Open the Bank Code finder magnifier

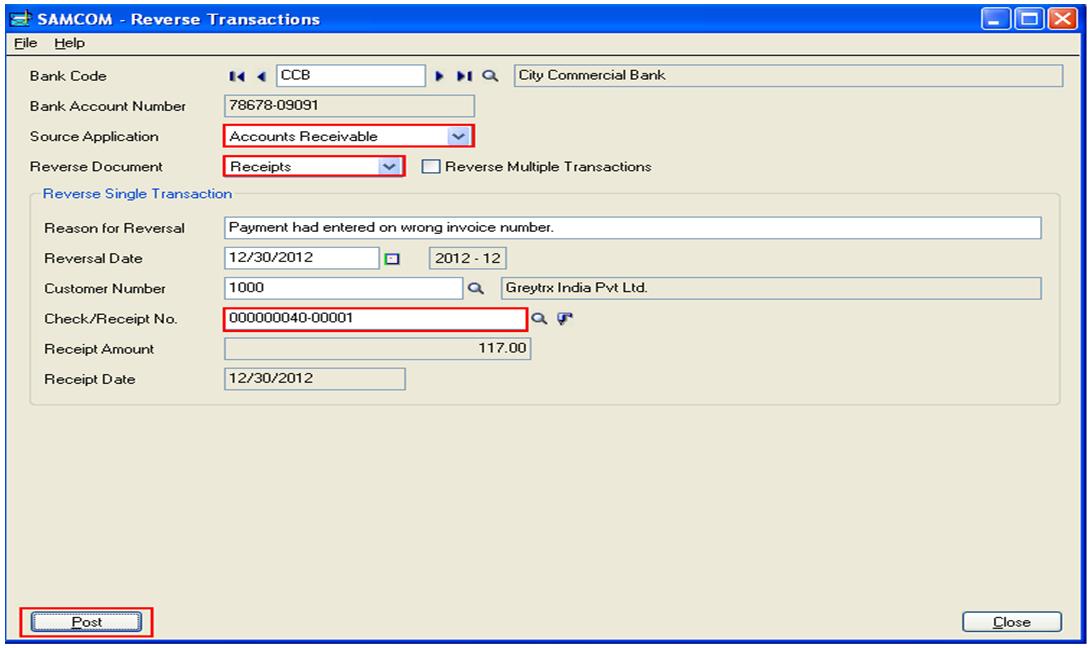click(x=490, y=76)
